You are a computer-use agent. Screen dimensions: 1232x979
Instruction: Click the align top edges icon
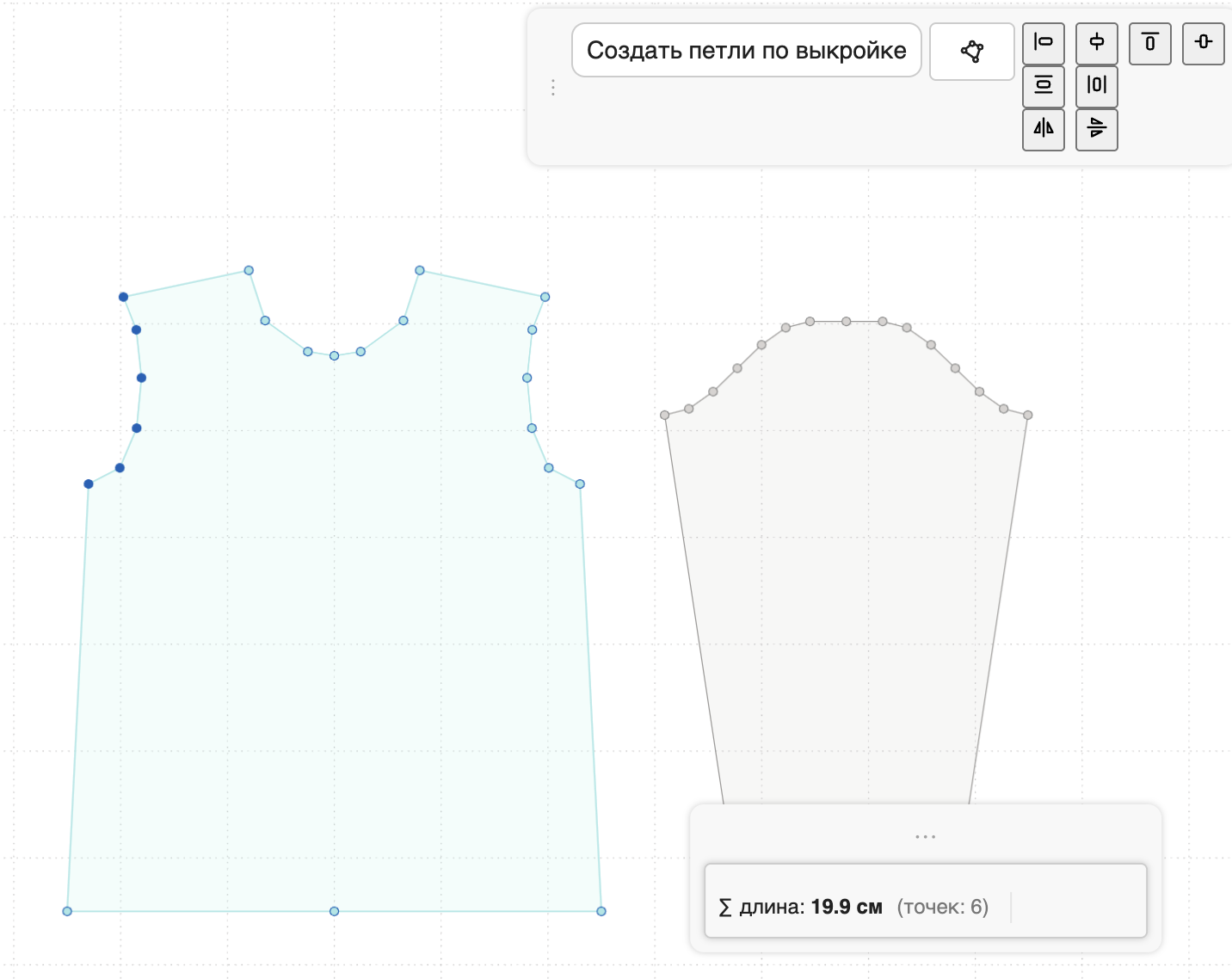[x=1150, y=43]
